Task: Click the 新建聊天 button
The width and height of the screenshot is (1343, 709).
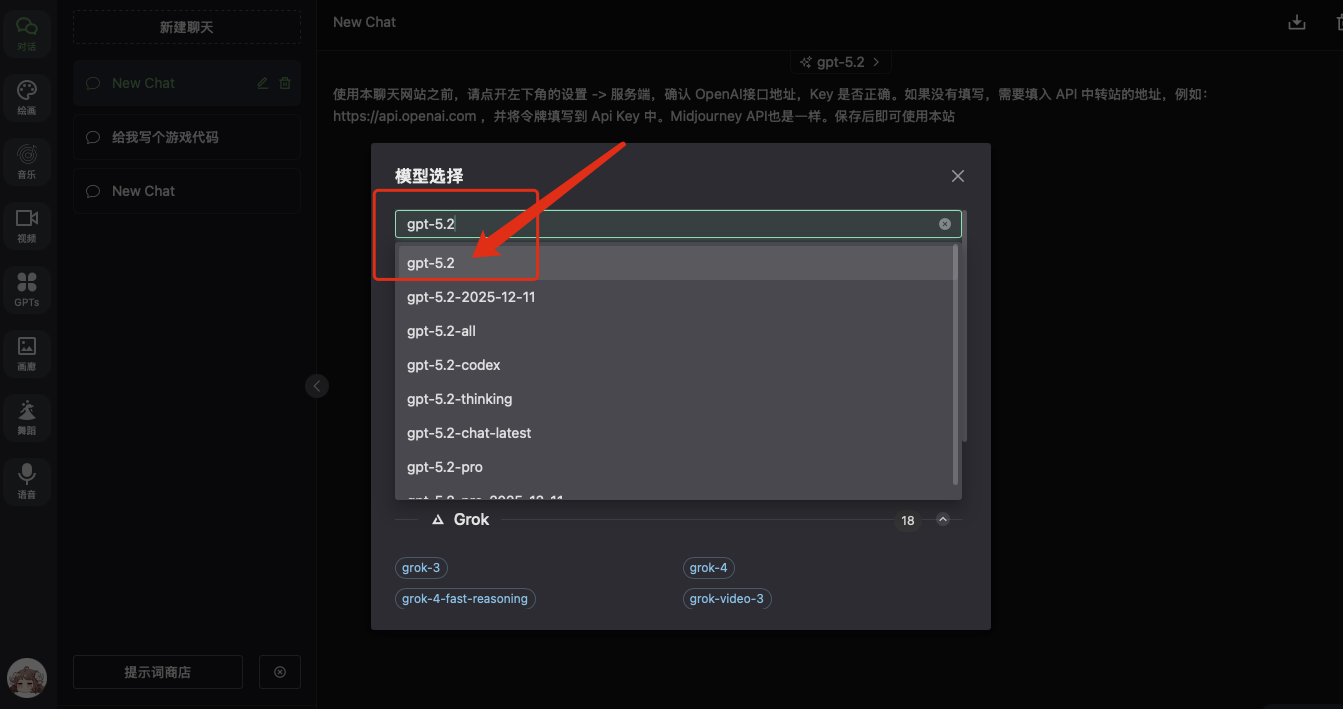Action: click(187, 27)
